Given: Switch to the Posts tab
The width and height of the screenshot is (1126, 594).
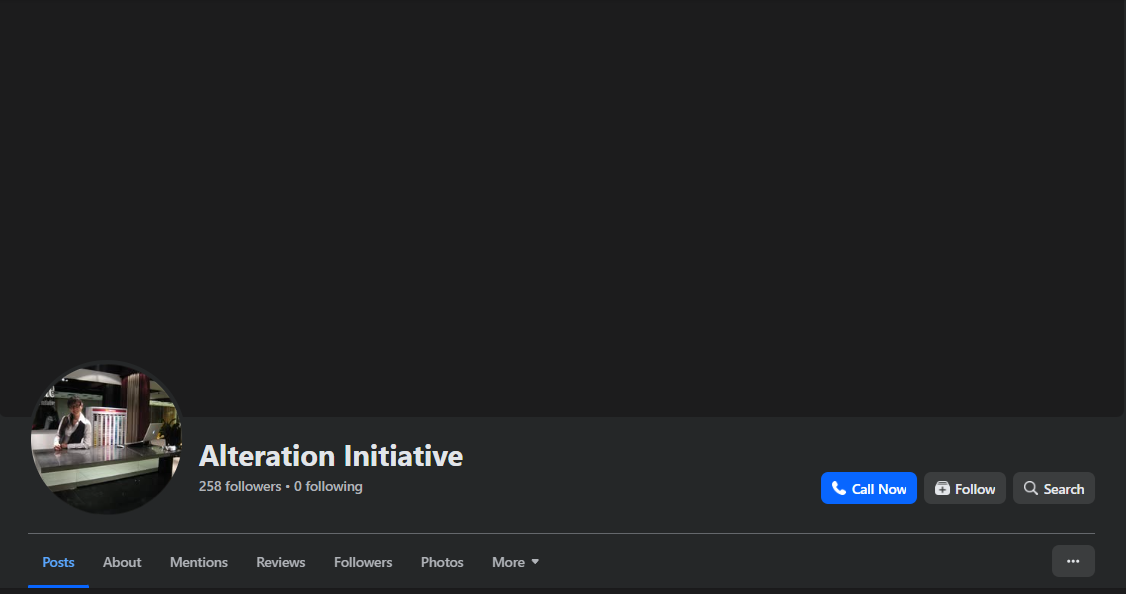Looking at the screenshot, I should 58,562.
